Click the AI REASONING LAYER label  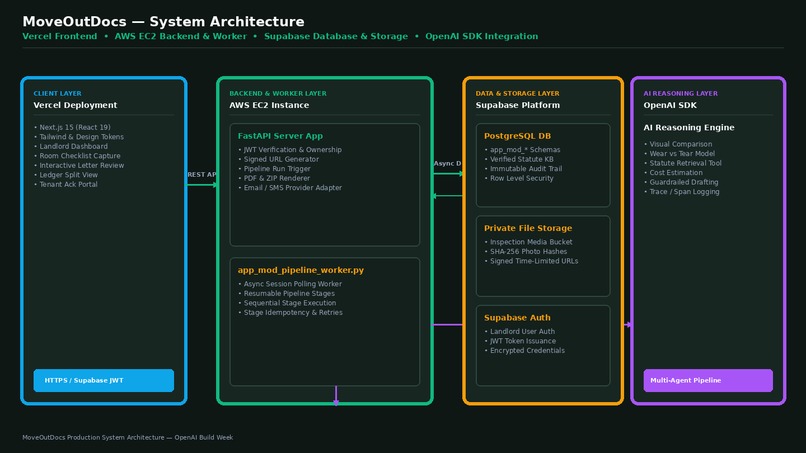(681, 94)
